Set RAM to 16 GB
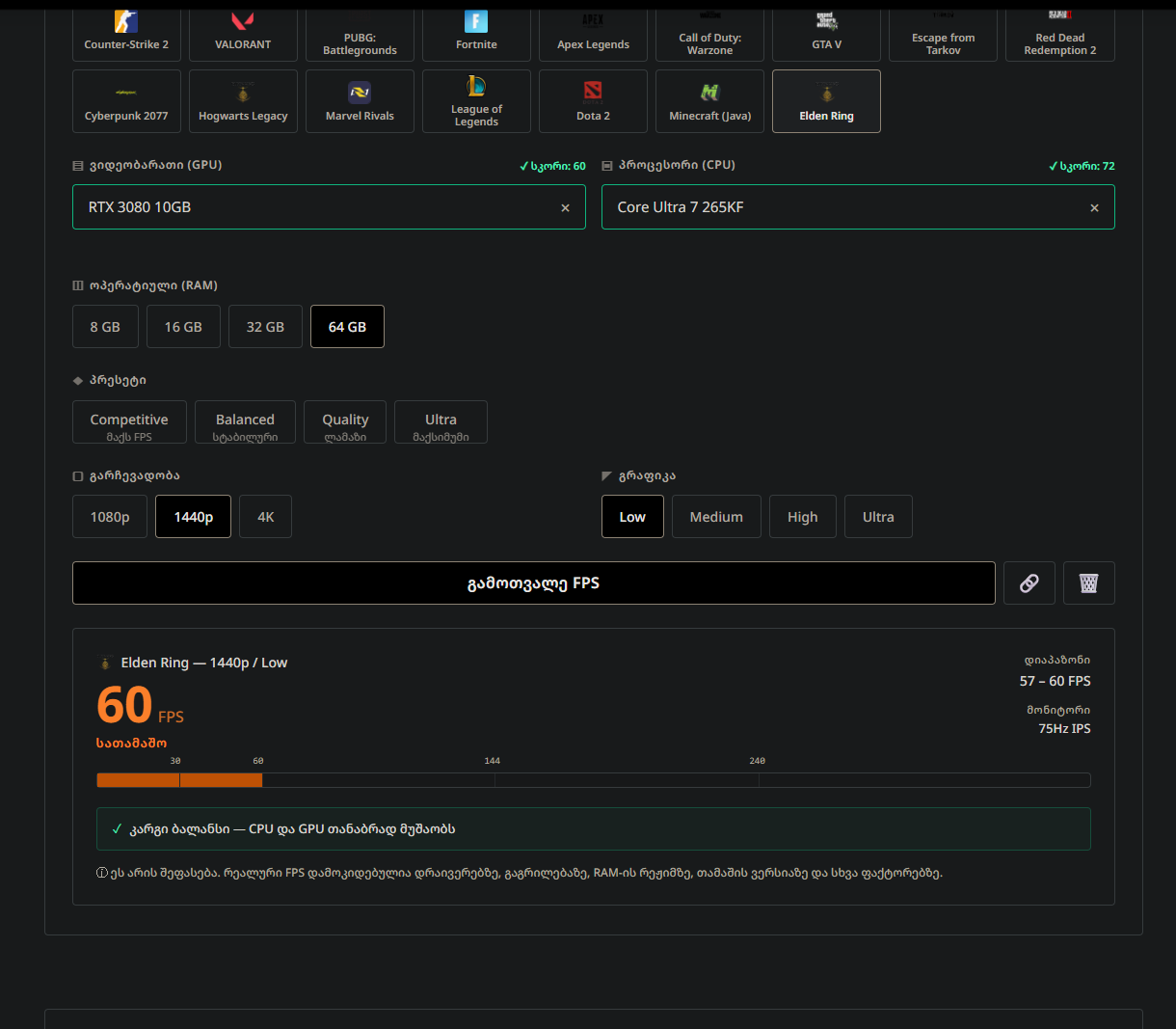 point(183,327)
